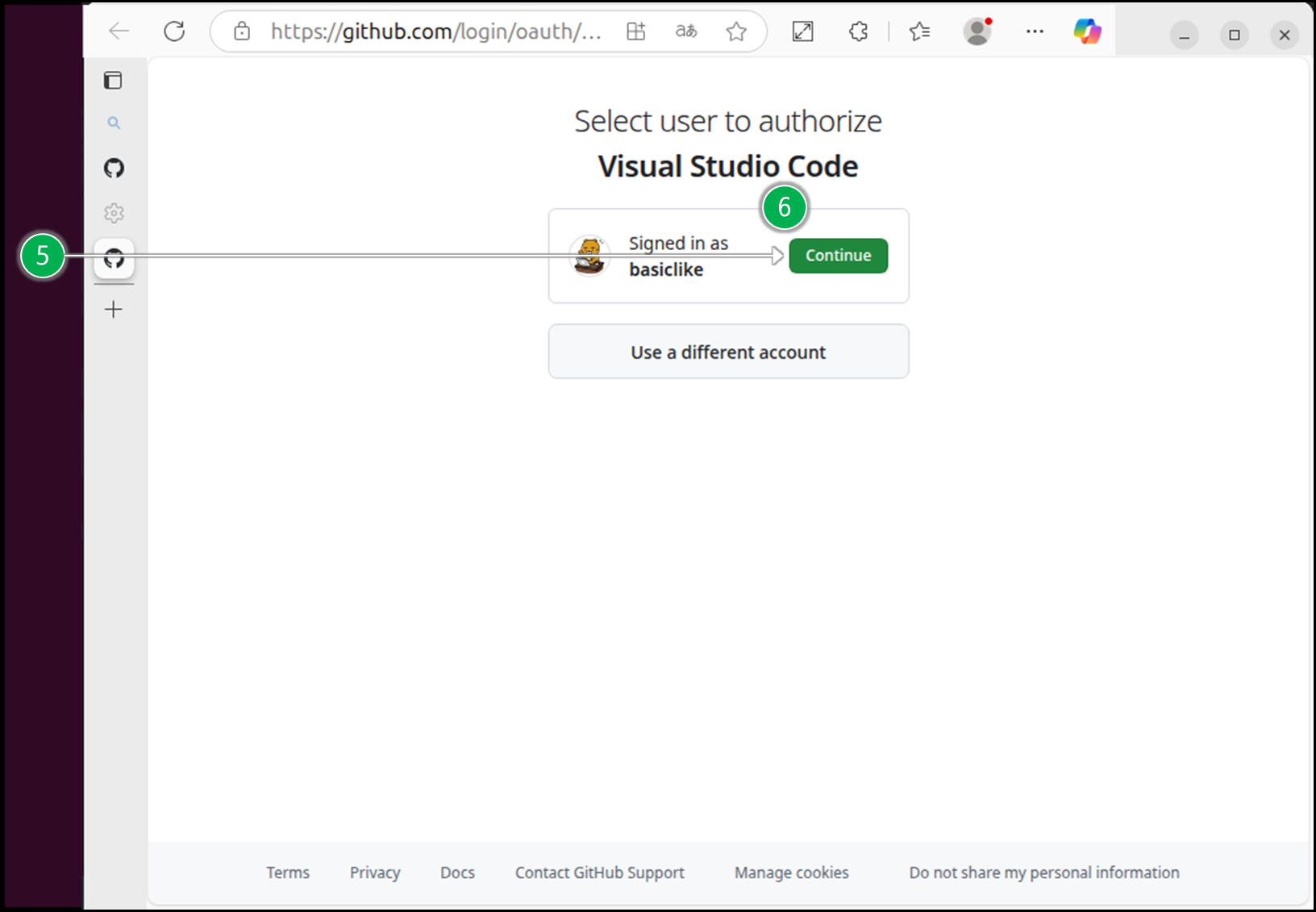Click Do not share my personal information

click(1044, 872)
